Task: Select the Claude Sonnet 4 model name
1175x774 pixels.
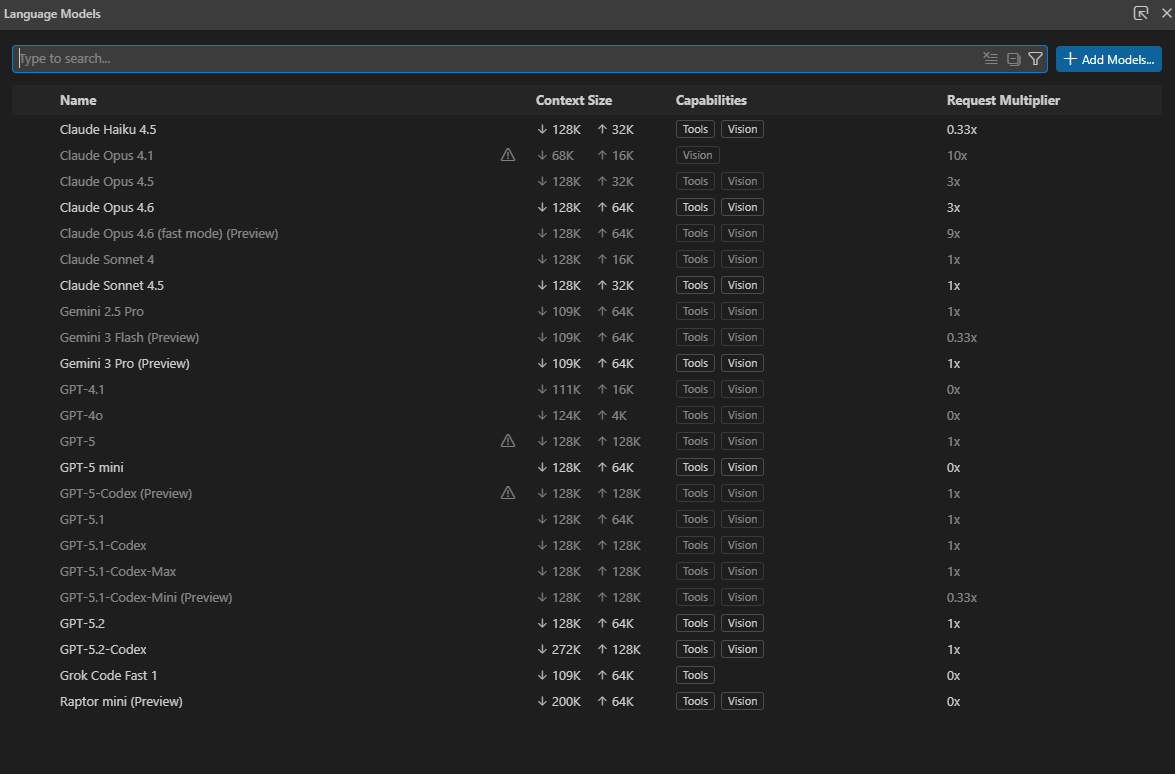Action: [x=106, y=259]
